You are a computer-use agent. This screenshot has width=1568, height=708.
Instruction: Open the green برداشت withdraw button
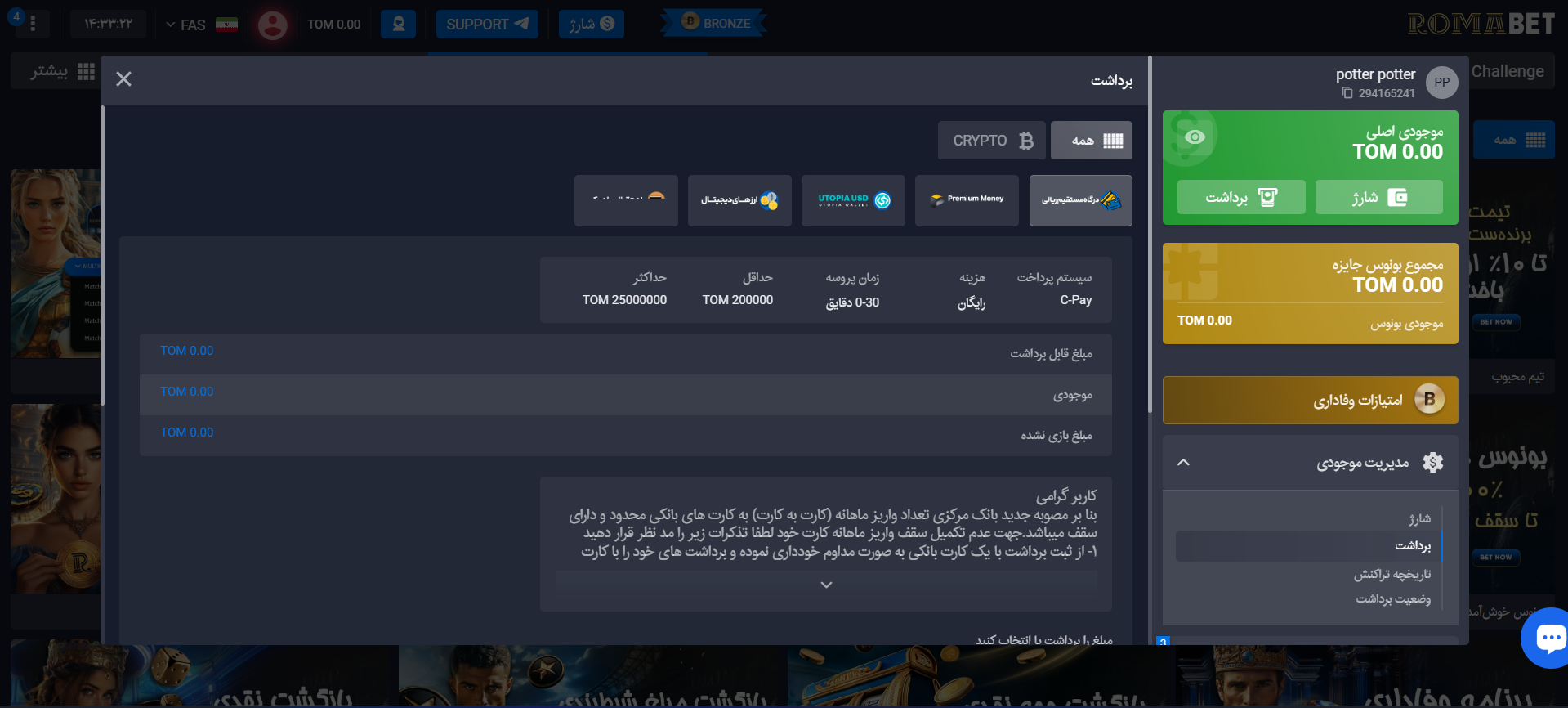pyautogui.click(x=1241, y=197)
